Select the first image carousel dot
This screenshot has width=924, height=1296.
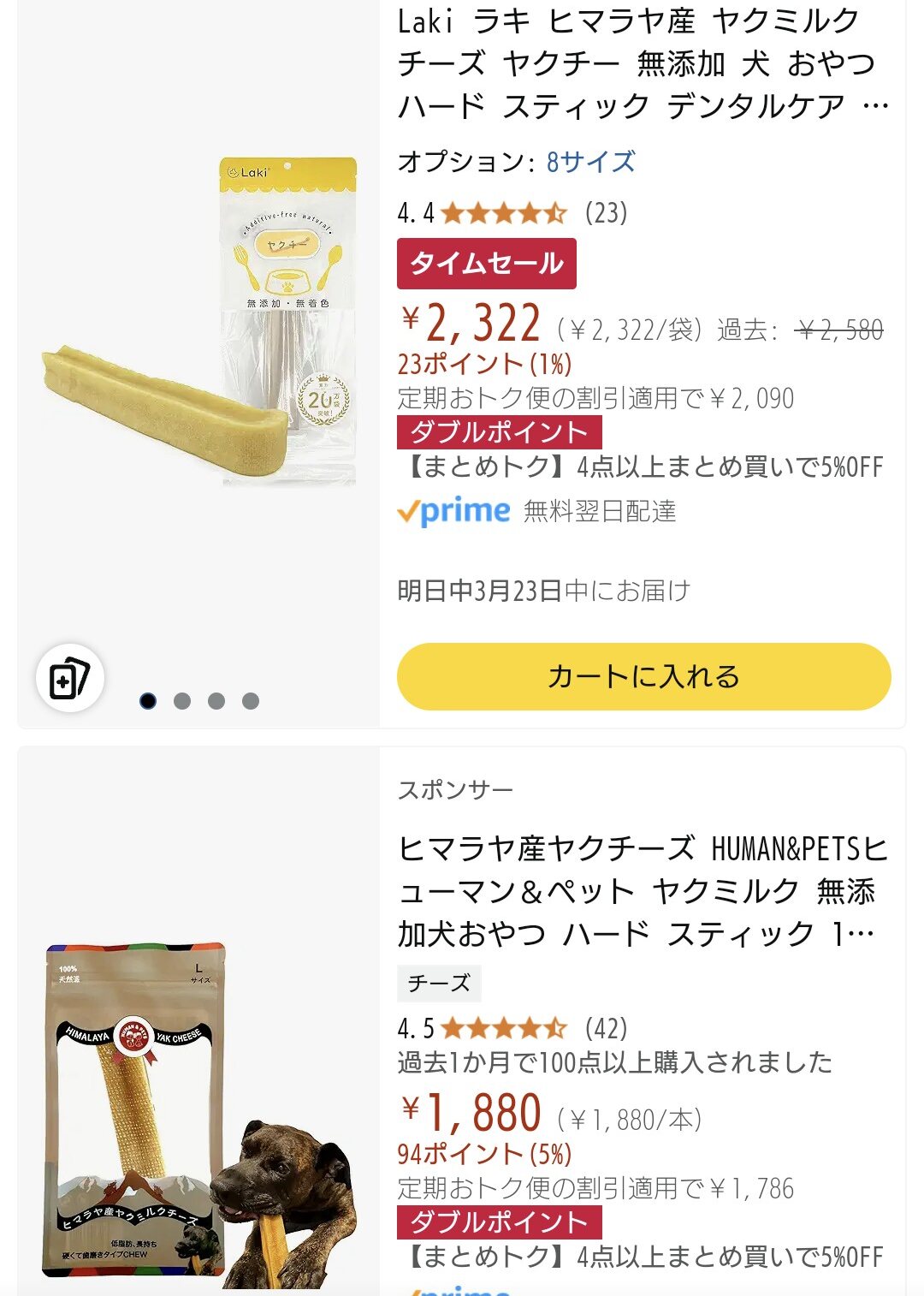(148, 701)
